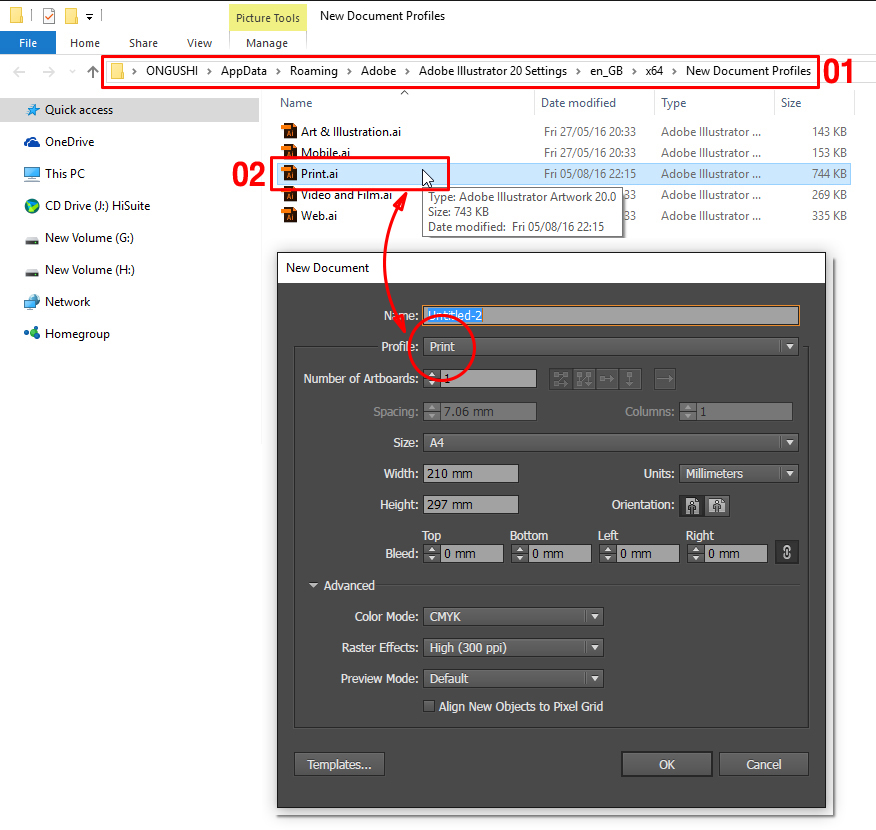Go up one folder level with the up arrow

93,71
